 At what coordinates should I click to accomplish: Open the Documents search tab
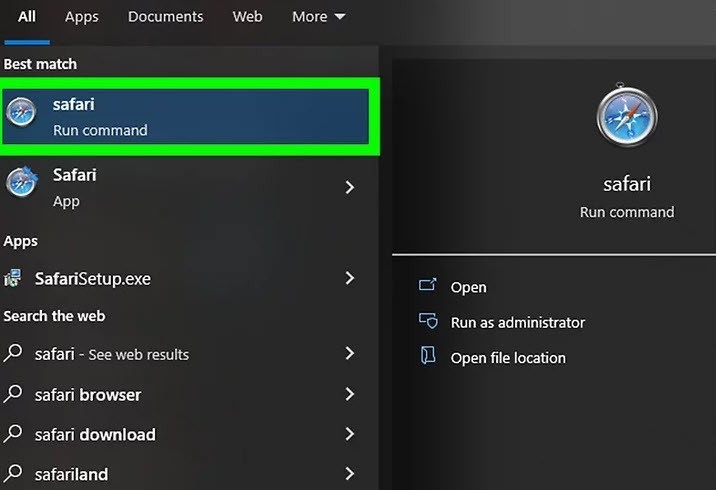(x=165, y=17)
